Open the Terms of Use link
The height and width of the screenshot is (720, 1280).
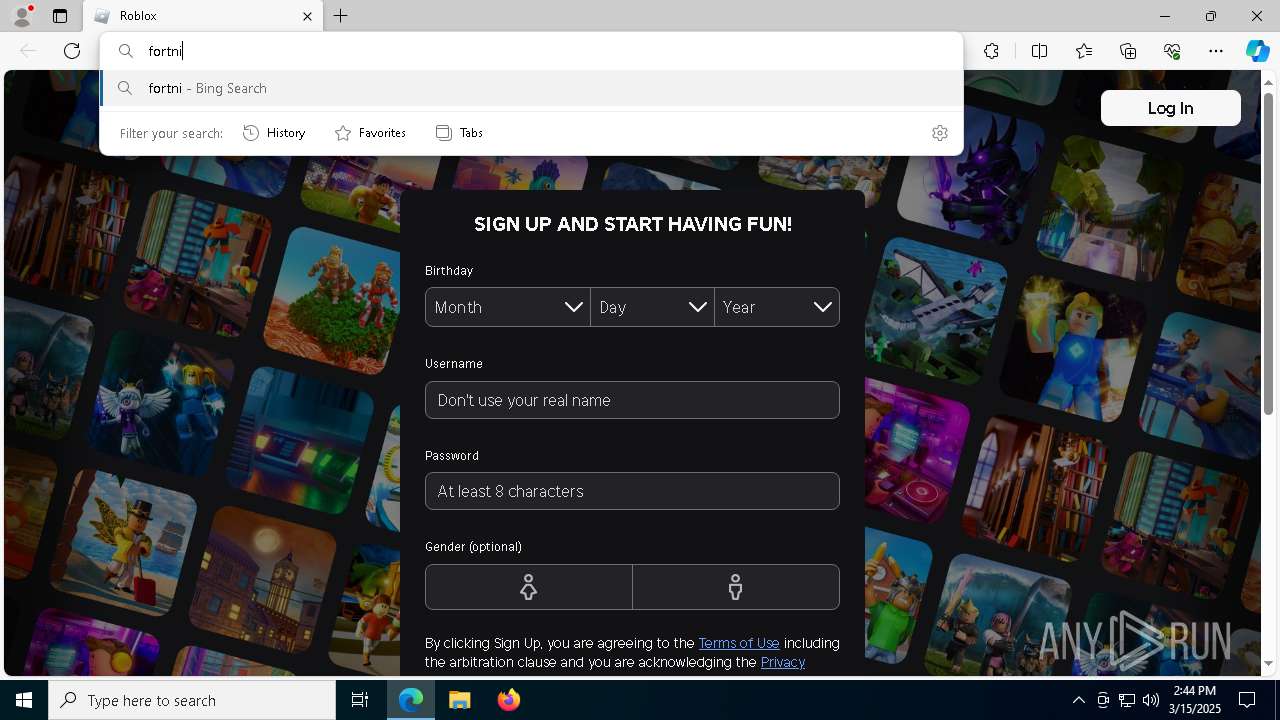coord(739,643)
